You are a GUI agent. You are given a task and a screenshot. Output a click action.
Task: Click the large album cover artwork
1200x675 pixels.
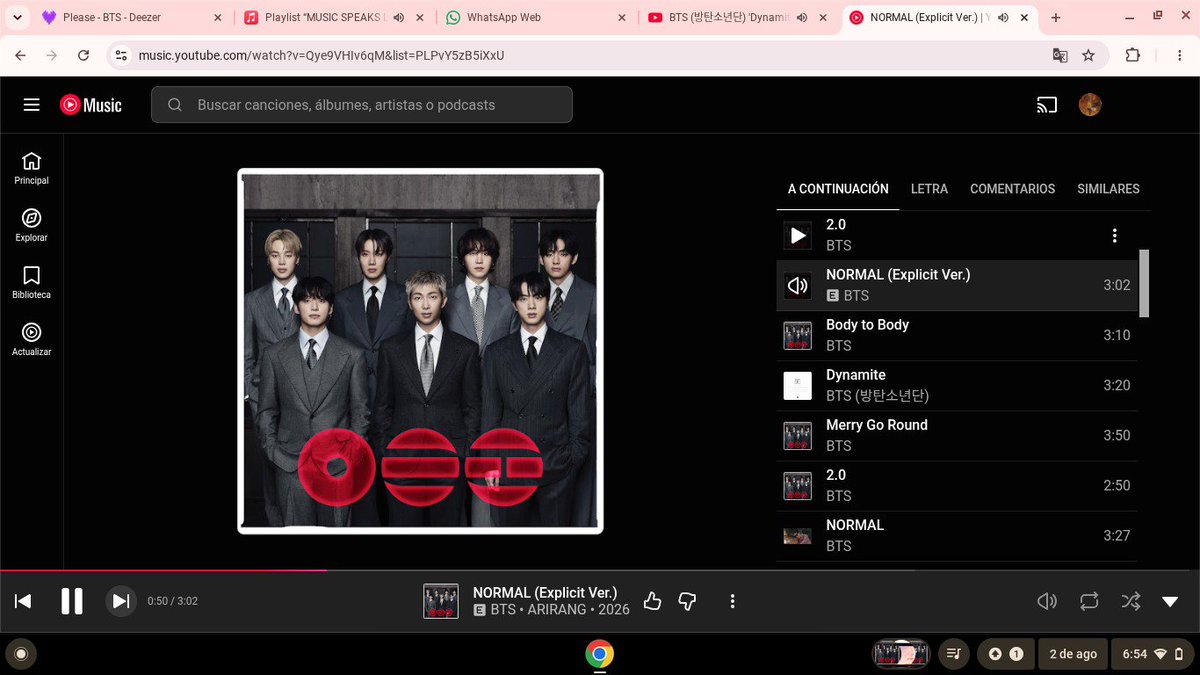pos(420,351)
